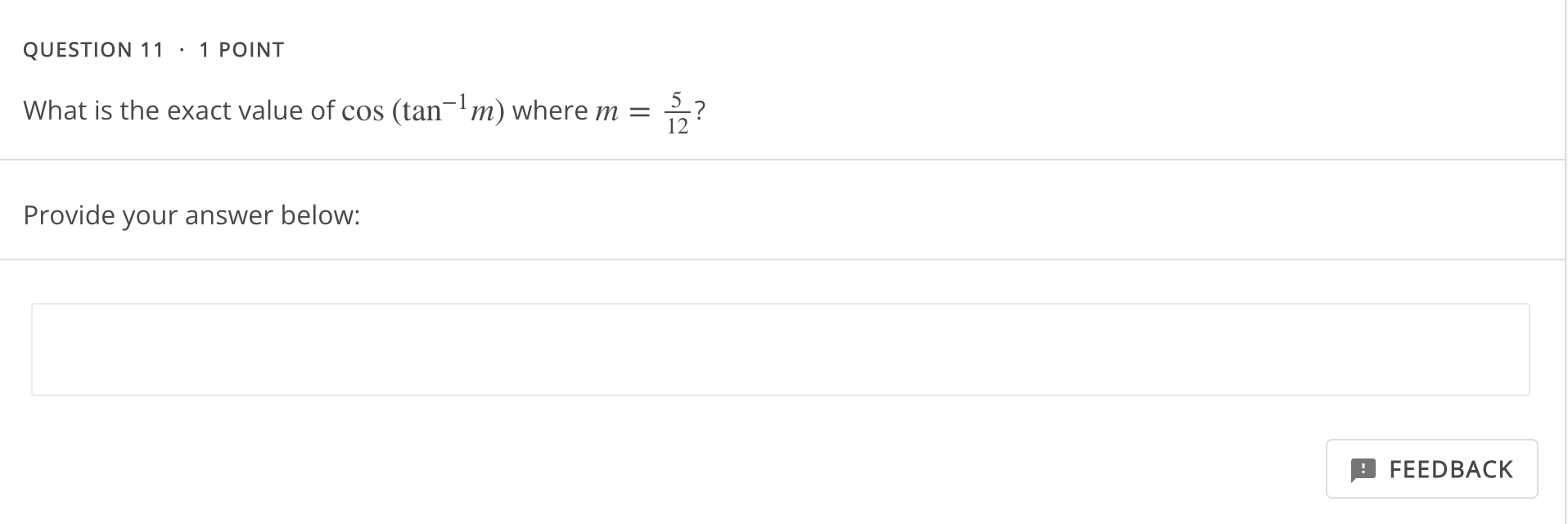
Task: Click the dot separator after QUESTION 11
Action: (x=182, y=49)
